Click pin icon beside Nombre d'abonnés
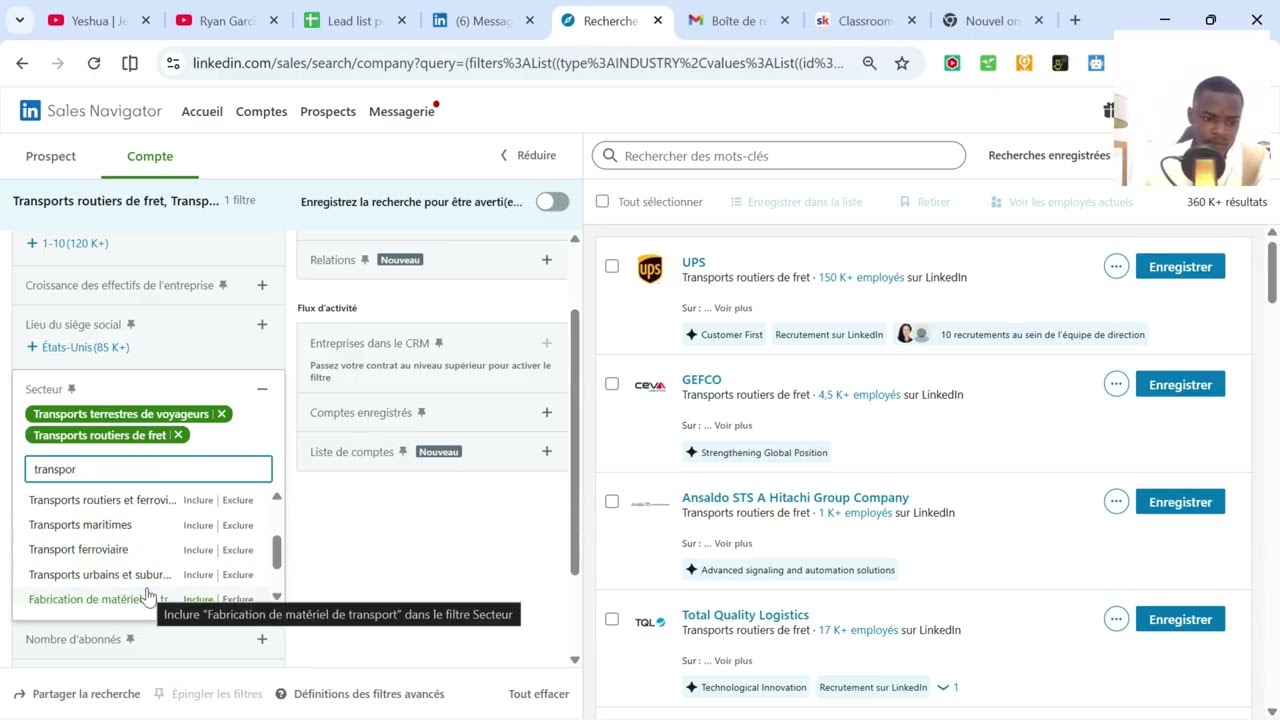This screenshot has width=1280, height=720. pos(130,639)
